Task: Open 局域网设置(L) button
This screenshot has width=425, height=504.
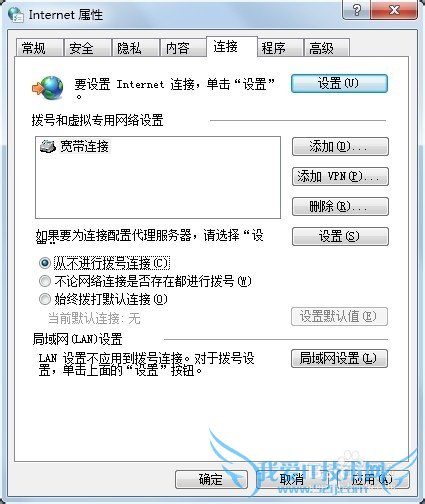Action: 339,358
